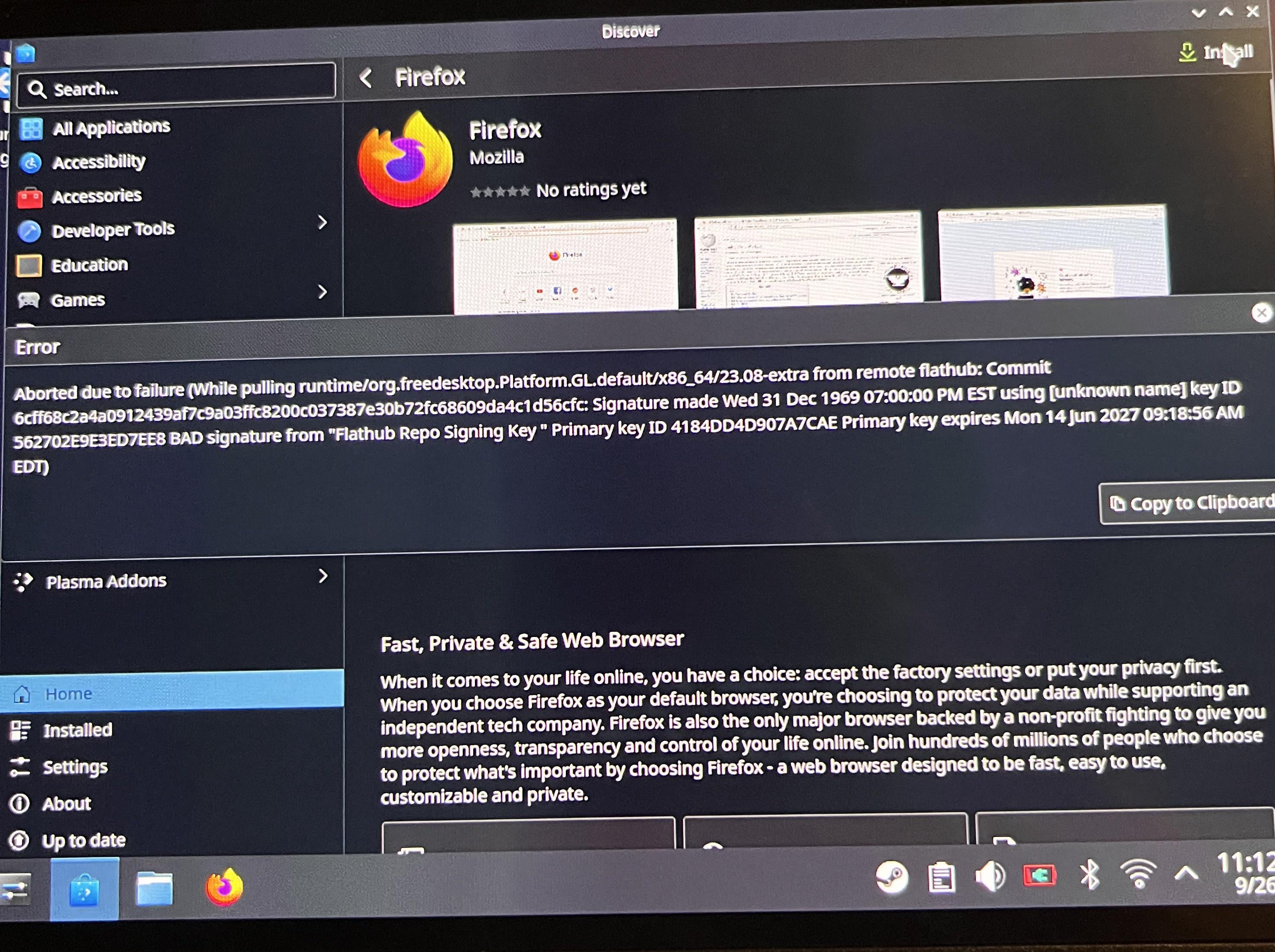1275x952 pixels.
Task: Click the Search input field
Action: [x=176, y=88]
